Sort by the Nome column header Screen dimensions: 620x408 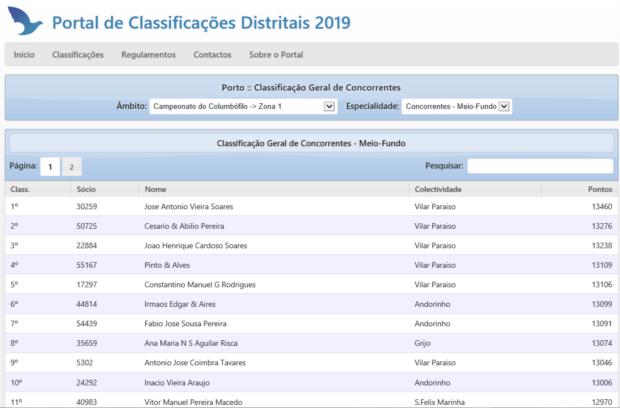point(155,189)
